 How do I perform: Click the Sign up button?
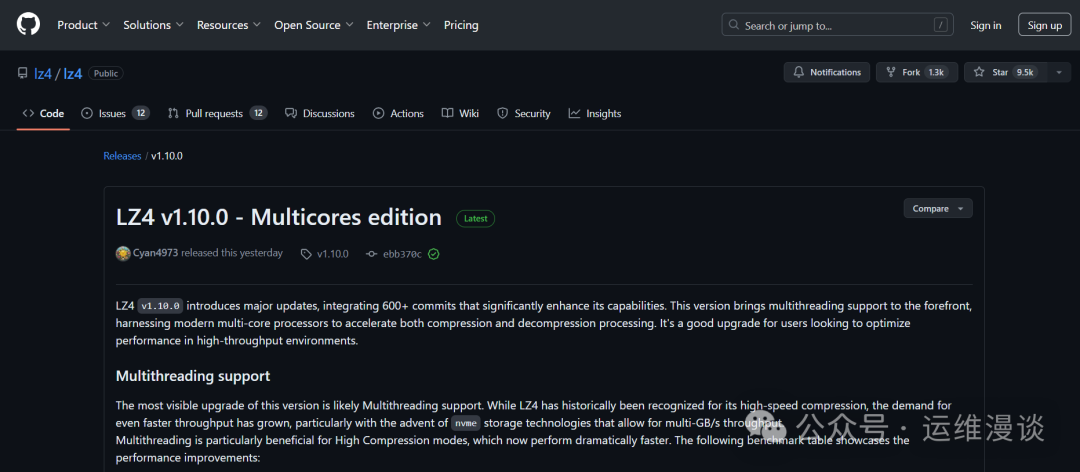coord(1045,25)
